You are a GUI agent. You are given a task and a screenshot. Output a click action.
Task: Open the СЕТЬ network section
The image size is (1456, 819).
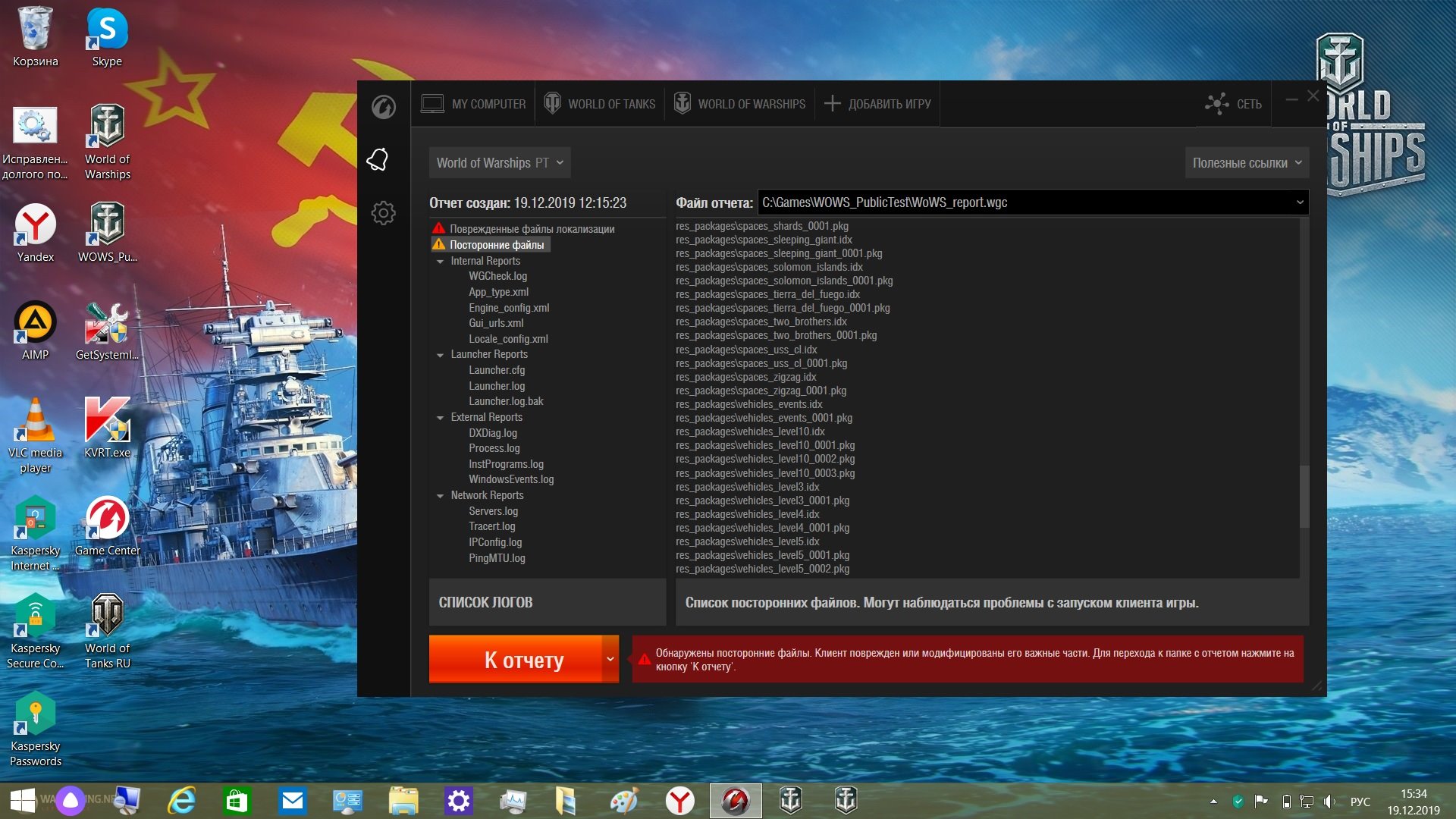point(1234,104)
